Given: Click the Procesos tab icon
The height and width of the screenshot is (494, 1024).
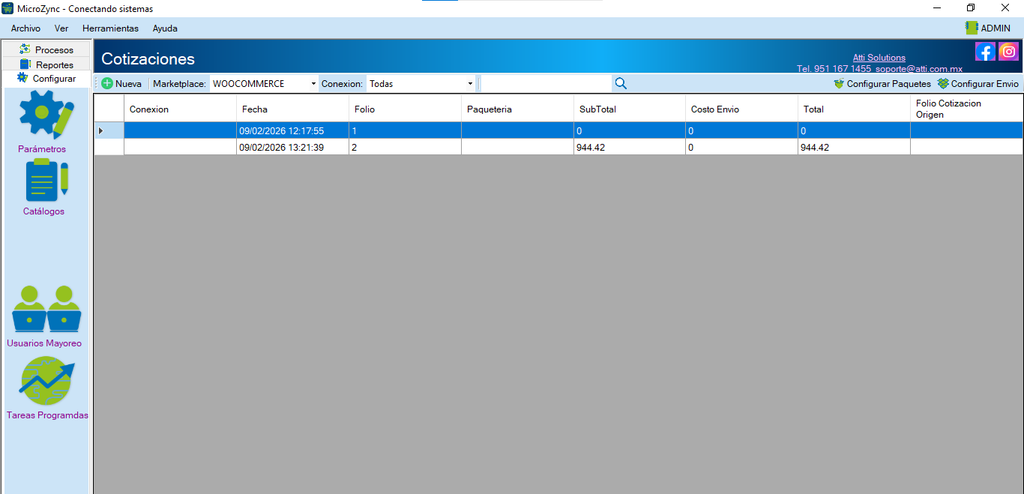Looking at the screenshot, I should 25,50.
